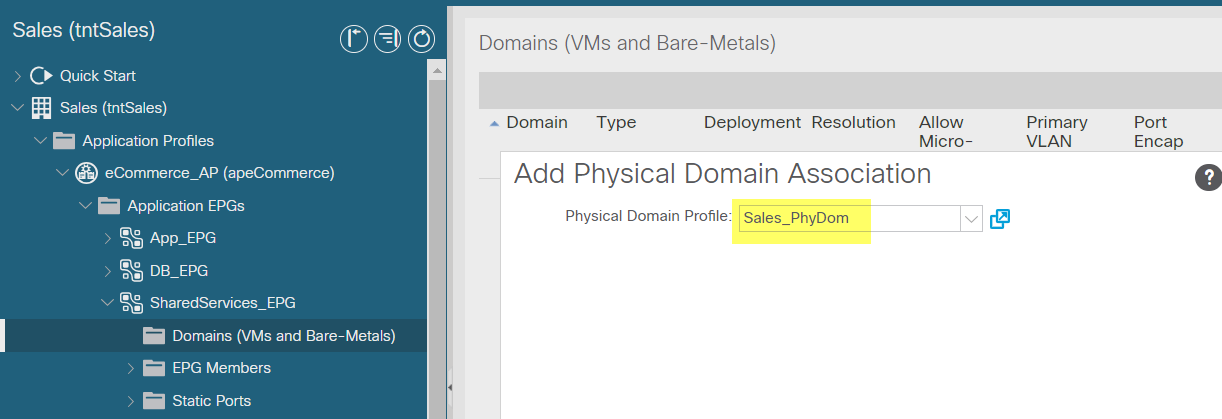
Task: Select EPG Members tree item
Action: click(x=221, y=368)
